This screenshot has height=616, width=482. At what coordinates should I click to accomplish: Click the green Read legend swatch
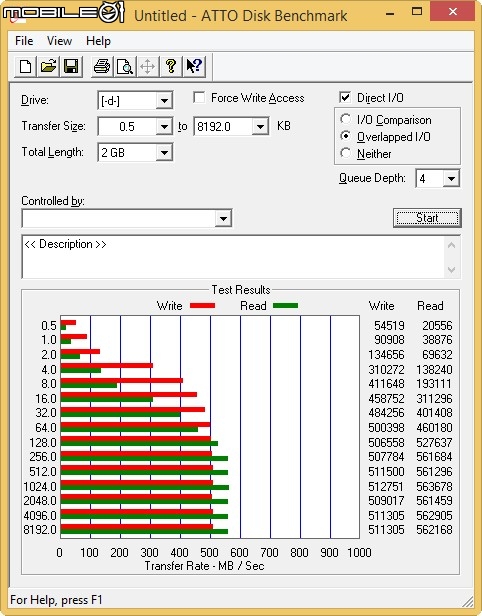point(285,306)
